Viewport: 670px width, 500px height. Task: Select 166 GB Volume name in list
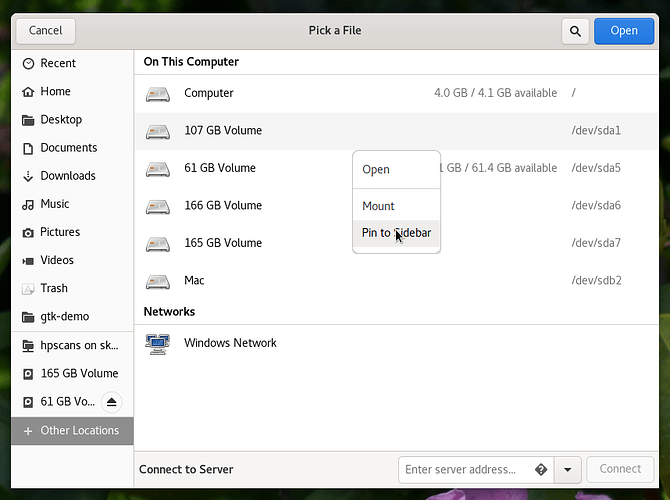tap(223, 206)
